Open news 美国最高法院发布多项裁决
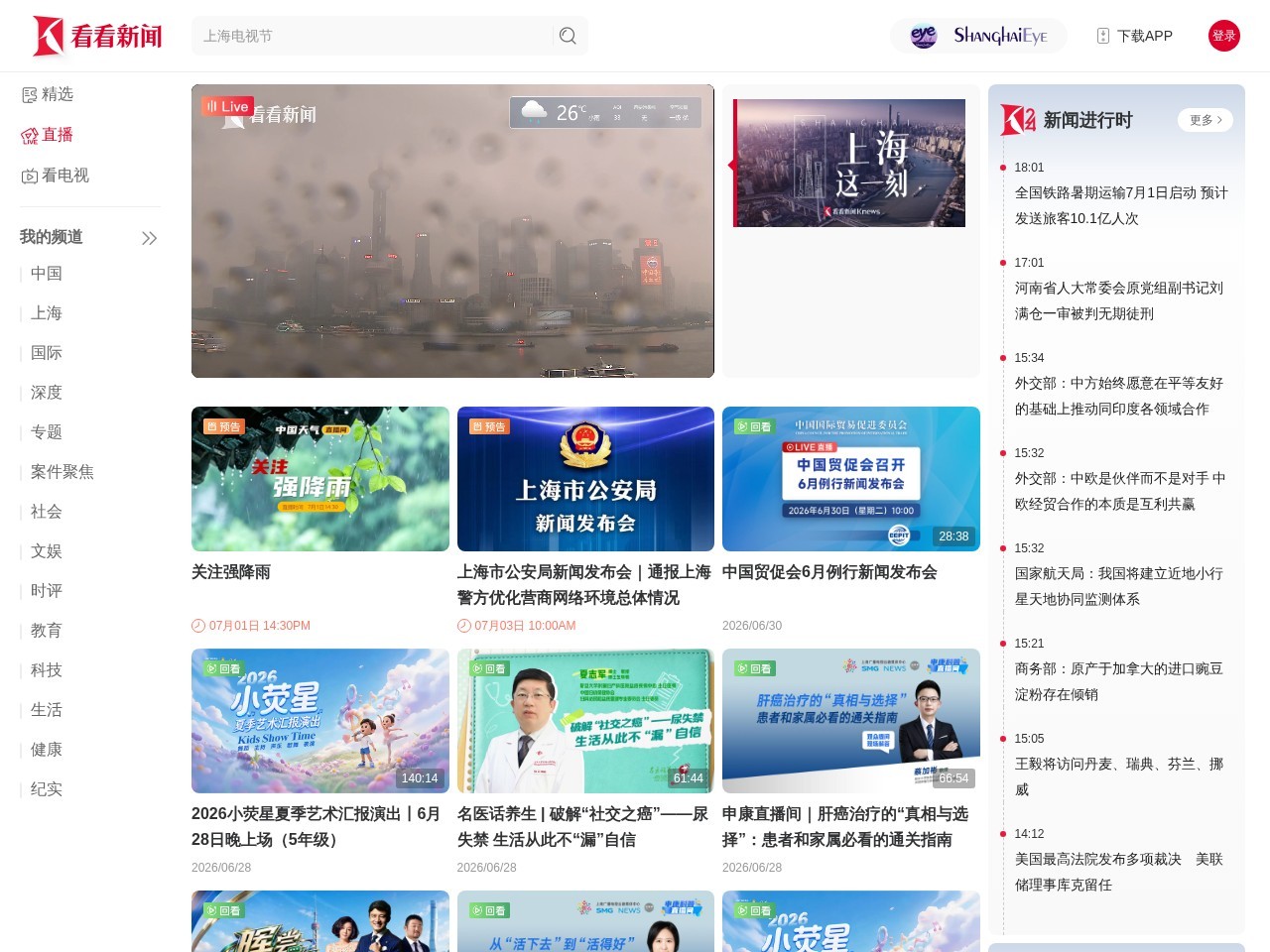The width and height of the screenshot is (1270, 952). pyautogui.click(x=1119, y=872)
